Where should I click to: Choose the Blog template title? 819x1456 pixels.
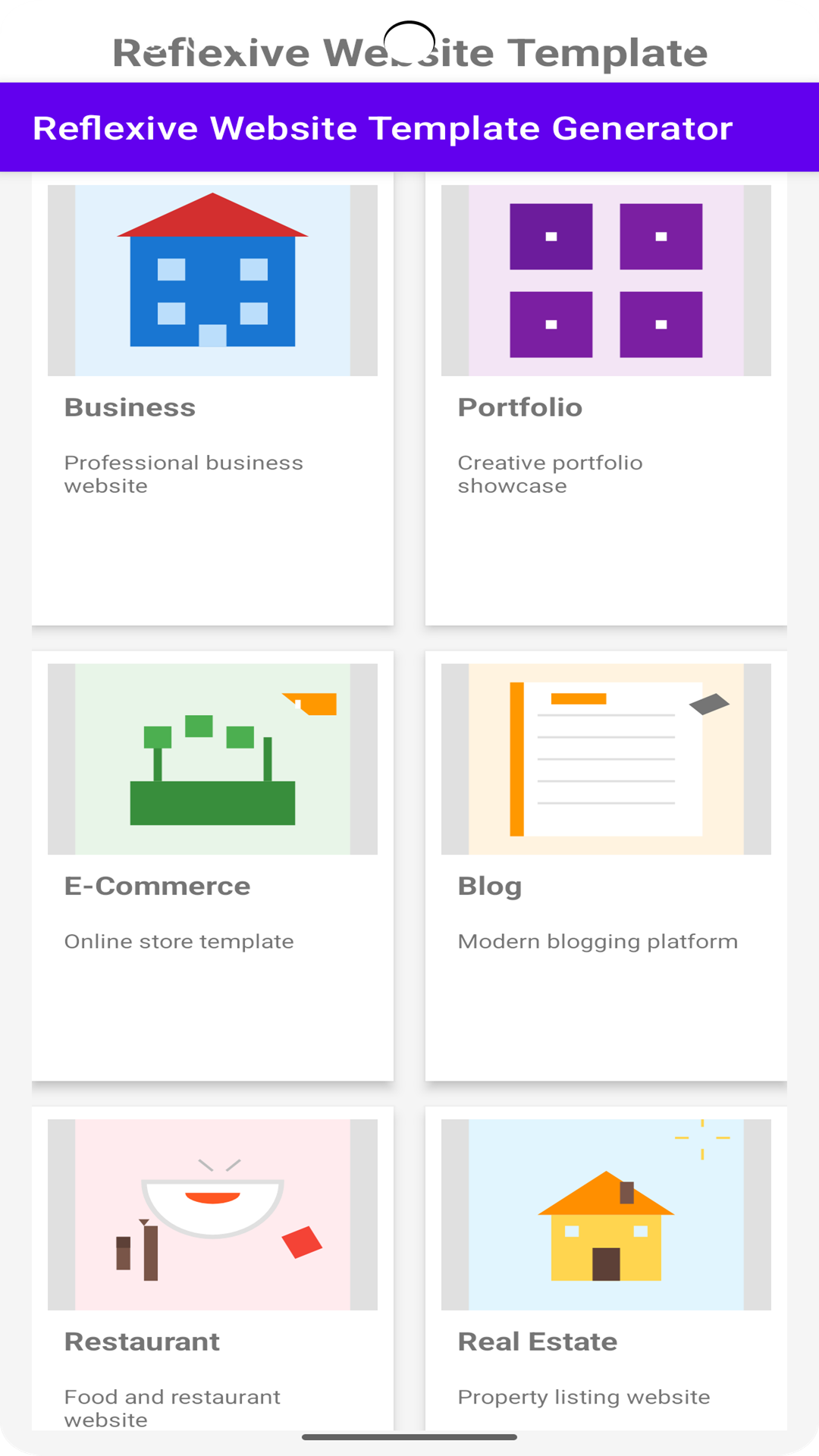[x=490, y=886]
